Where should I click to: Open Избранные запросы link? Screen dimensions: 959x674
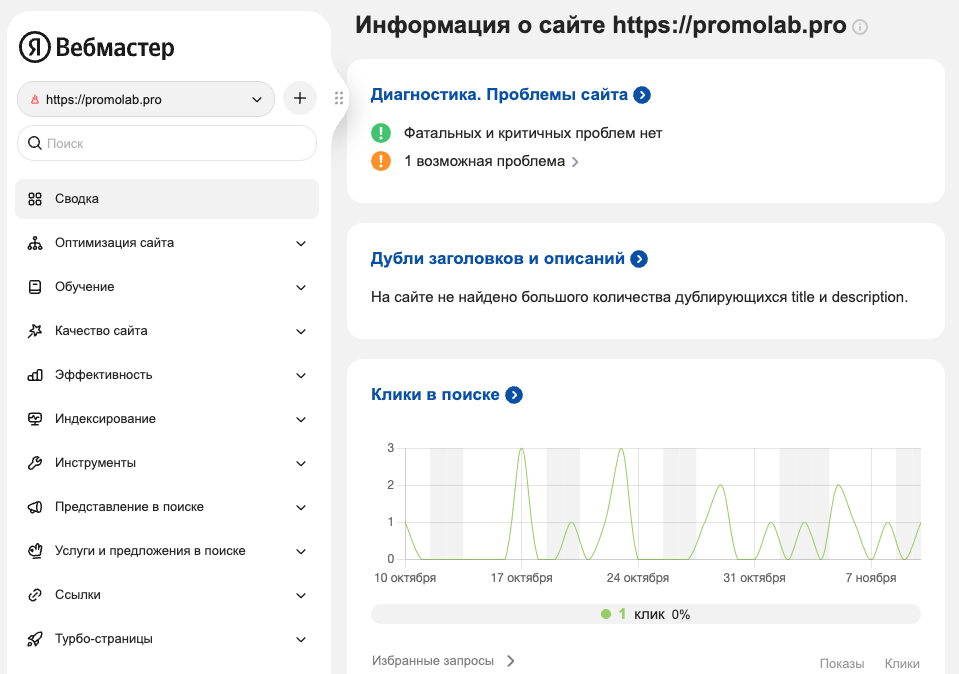(x=444, y=661)
